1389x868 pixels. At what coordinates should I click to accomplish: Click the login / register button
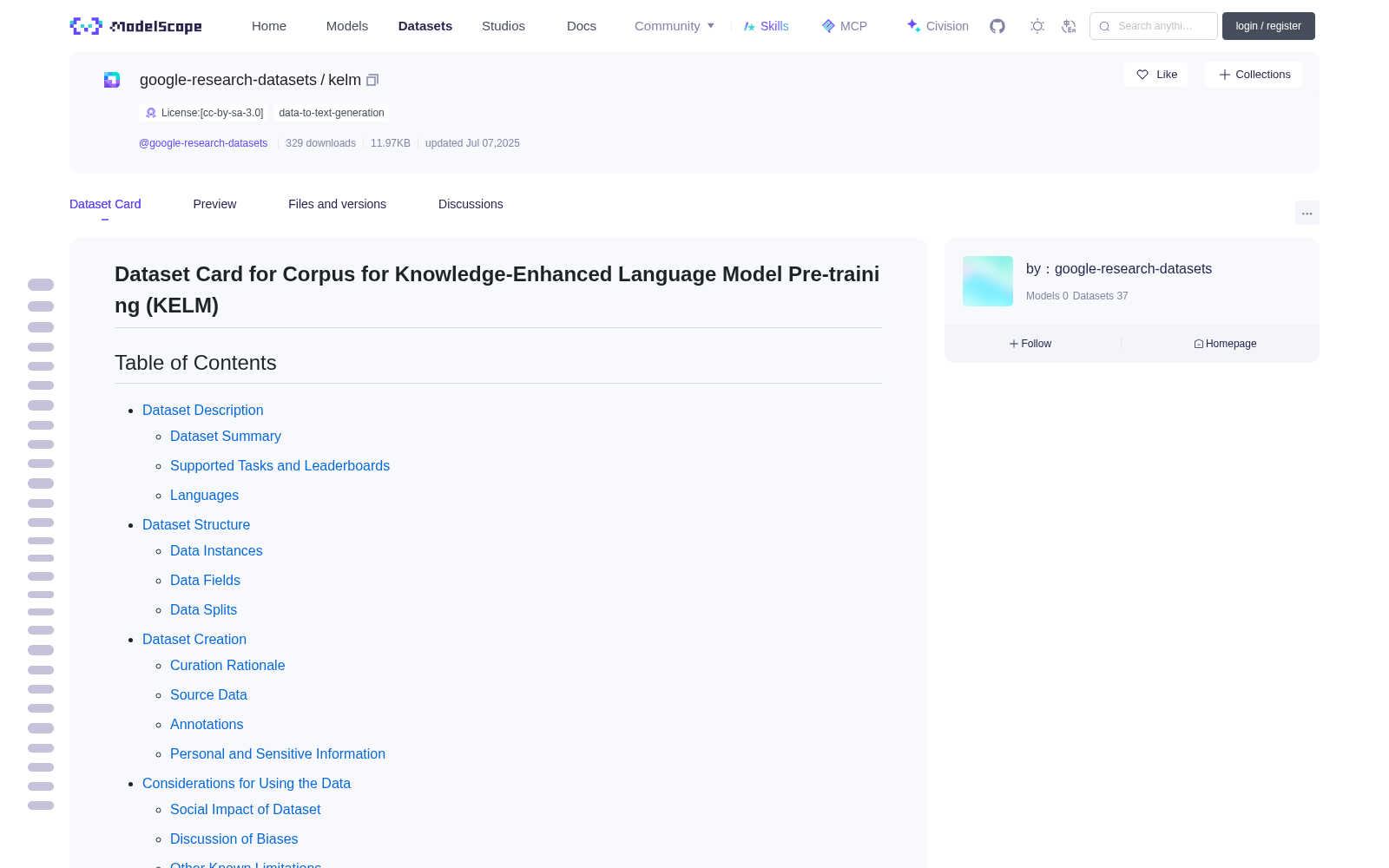click(1268, 26)
